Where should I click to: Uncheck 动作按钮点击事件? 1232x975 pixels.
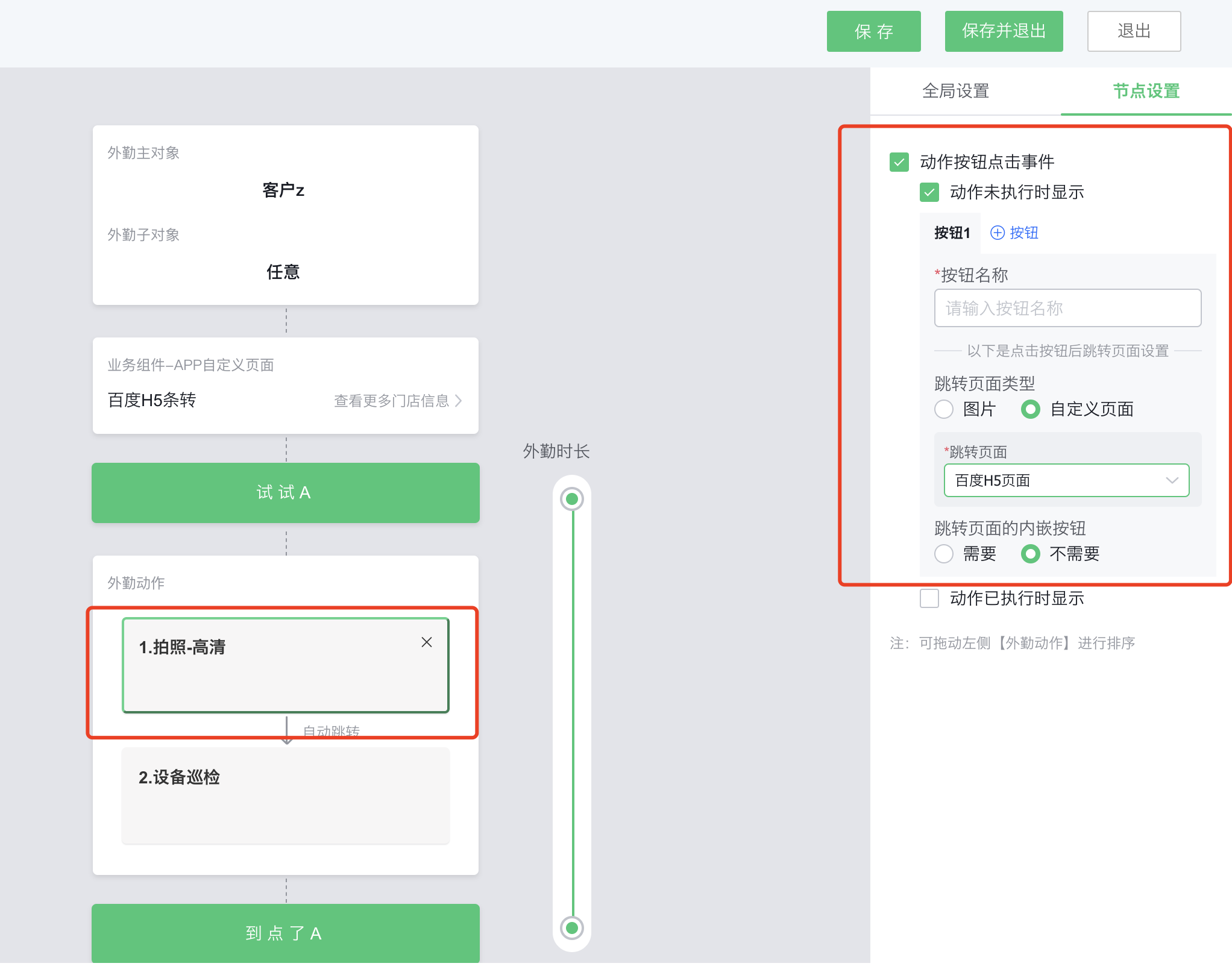click(898, 161)
